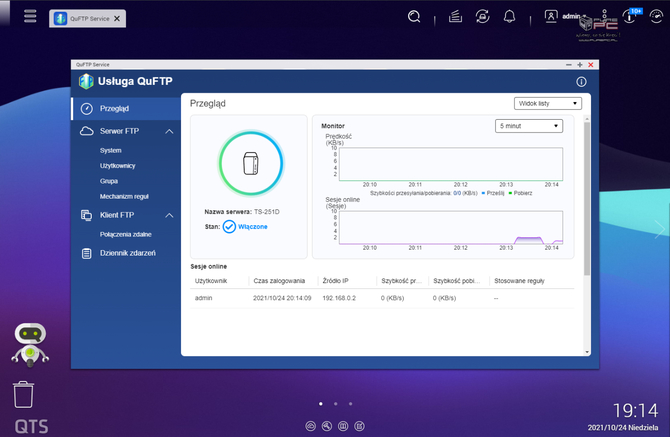The width and height of the screenshot is (670, 437).
Task: Close the QuFTP Service taskbar tab
Action: pyautogui.click(x=117, y=18)
